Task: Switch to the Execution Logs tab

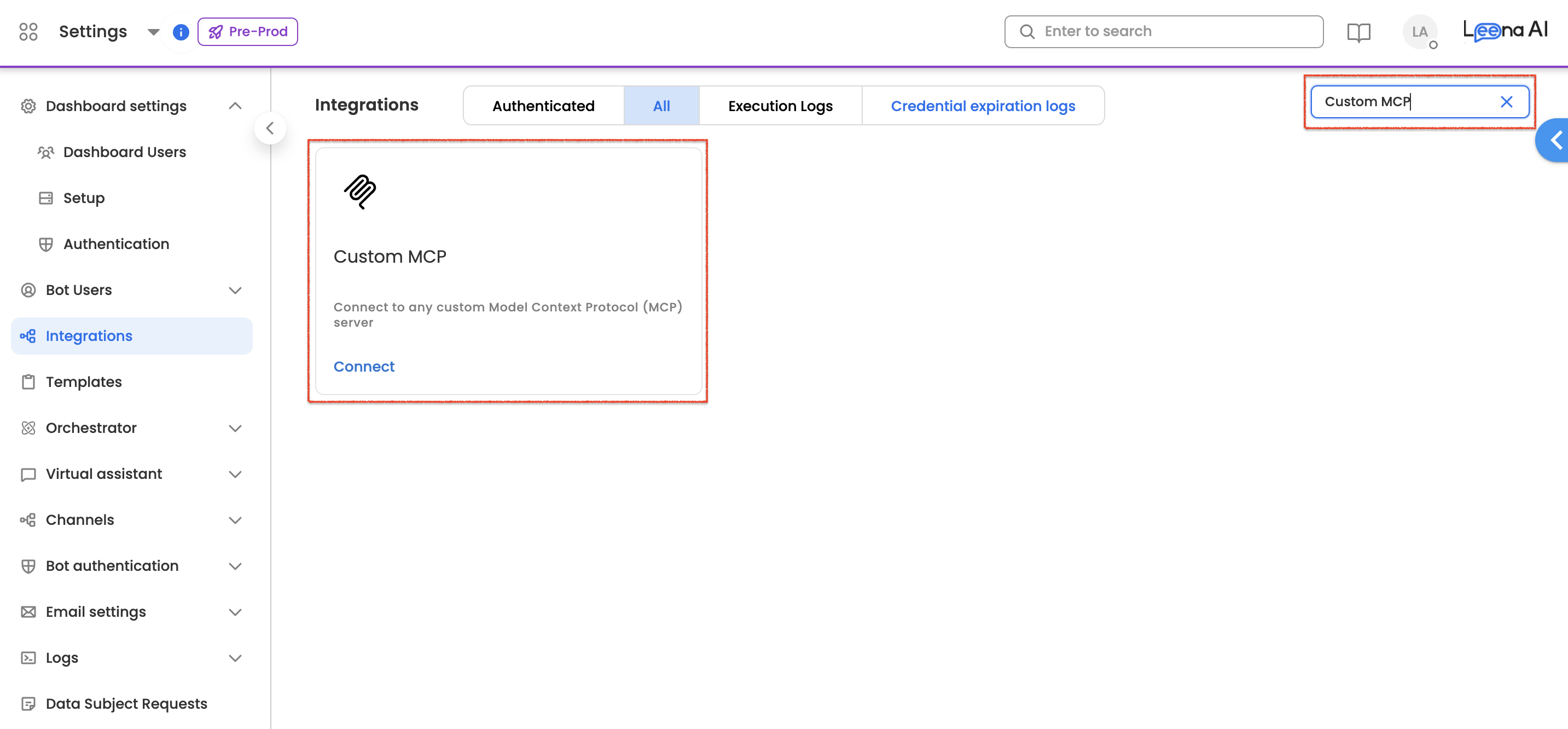Action: (x=780, y=106)
